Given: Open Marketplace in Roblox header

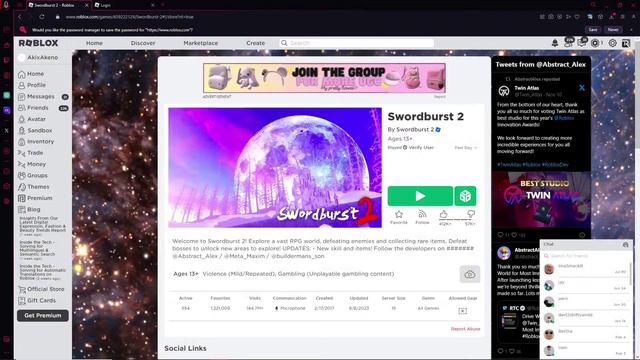Looking at the screenshot, I should coord(200,43).
